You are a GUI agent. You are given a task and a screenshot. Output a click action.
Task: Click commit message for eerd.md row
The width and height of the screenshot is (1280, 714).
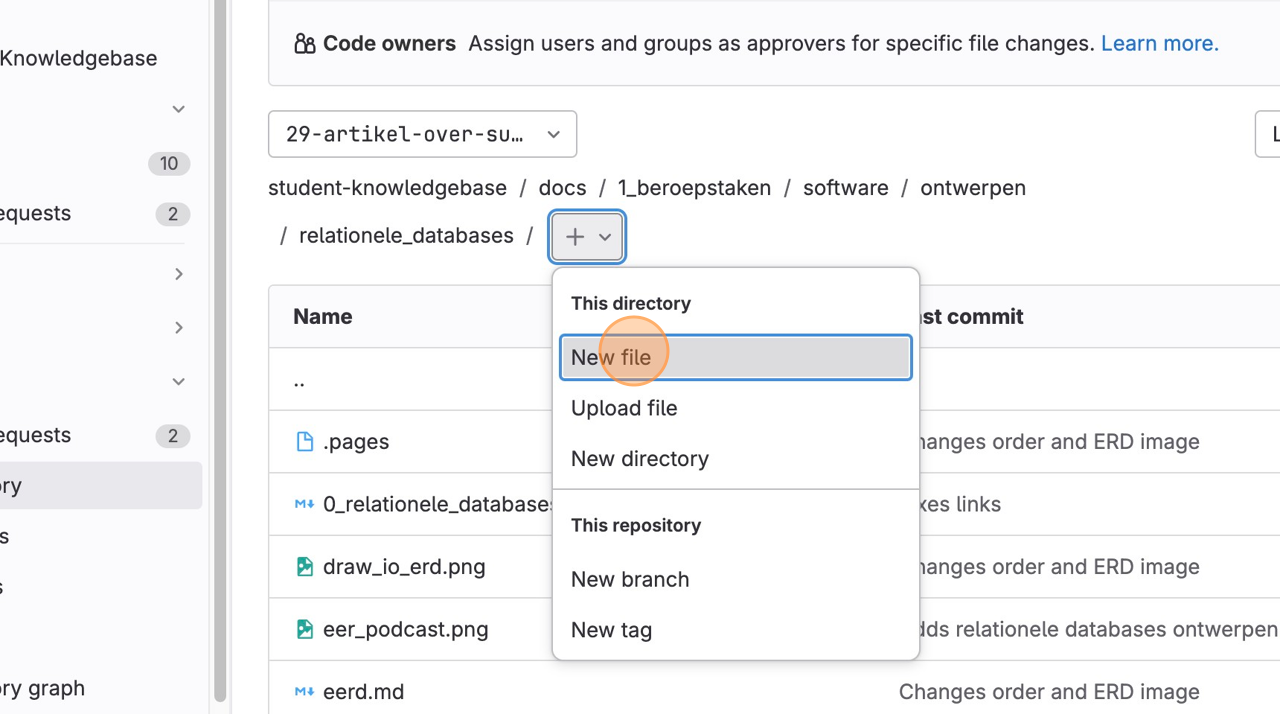pyautogui.click(x=1049, y=692)
